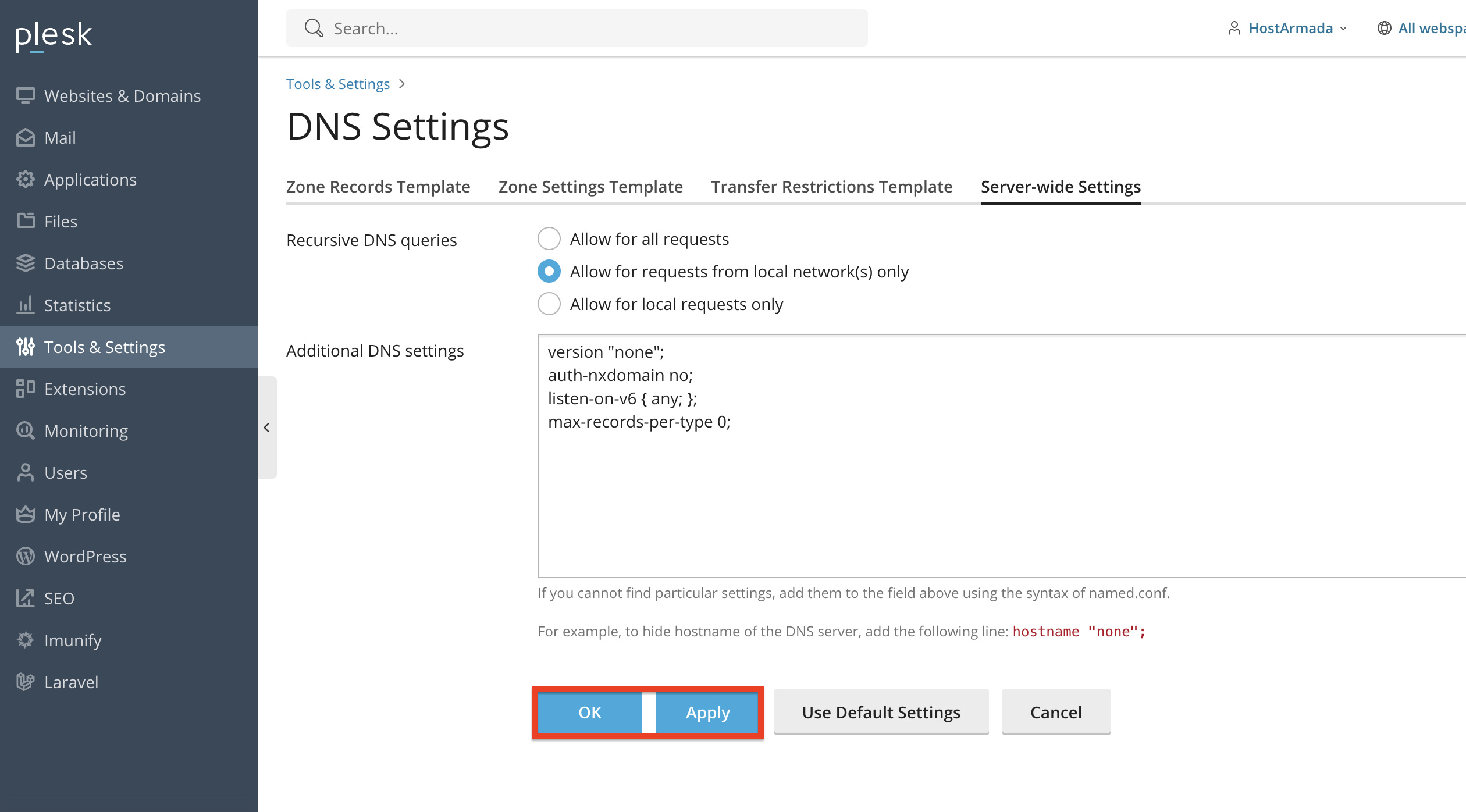This screenshot has width=1466, height=812.
Task: Click the Users person icon
Action: pyautogui.click(x=25, y=472)
